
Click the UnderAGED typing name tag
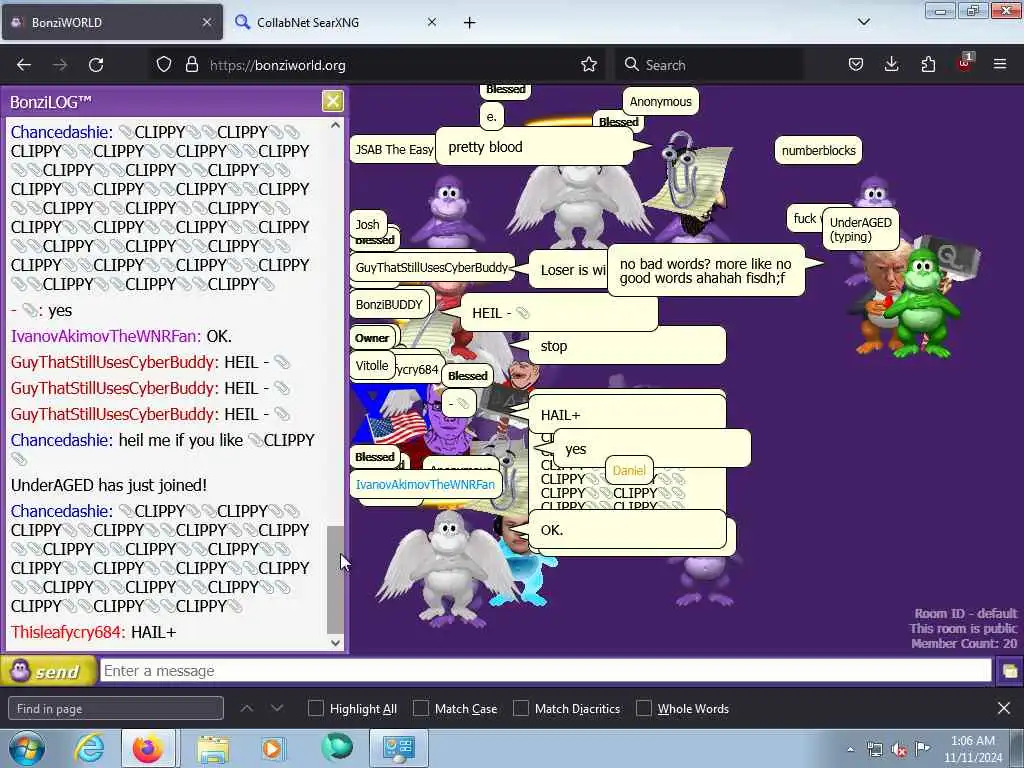coord(860,229)
